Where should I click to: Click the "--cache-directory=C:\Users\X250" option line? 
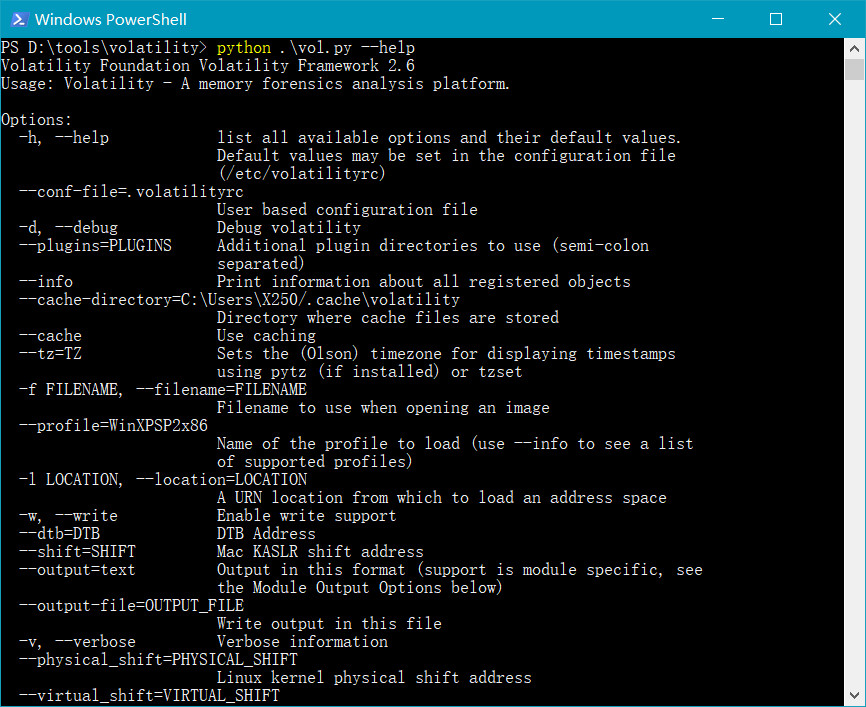click(239, 300)
